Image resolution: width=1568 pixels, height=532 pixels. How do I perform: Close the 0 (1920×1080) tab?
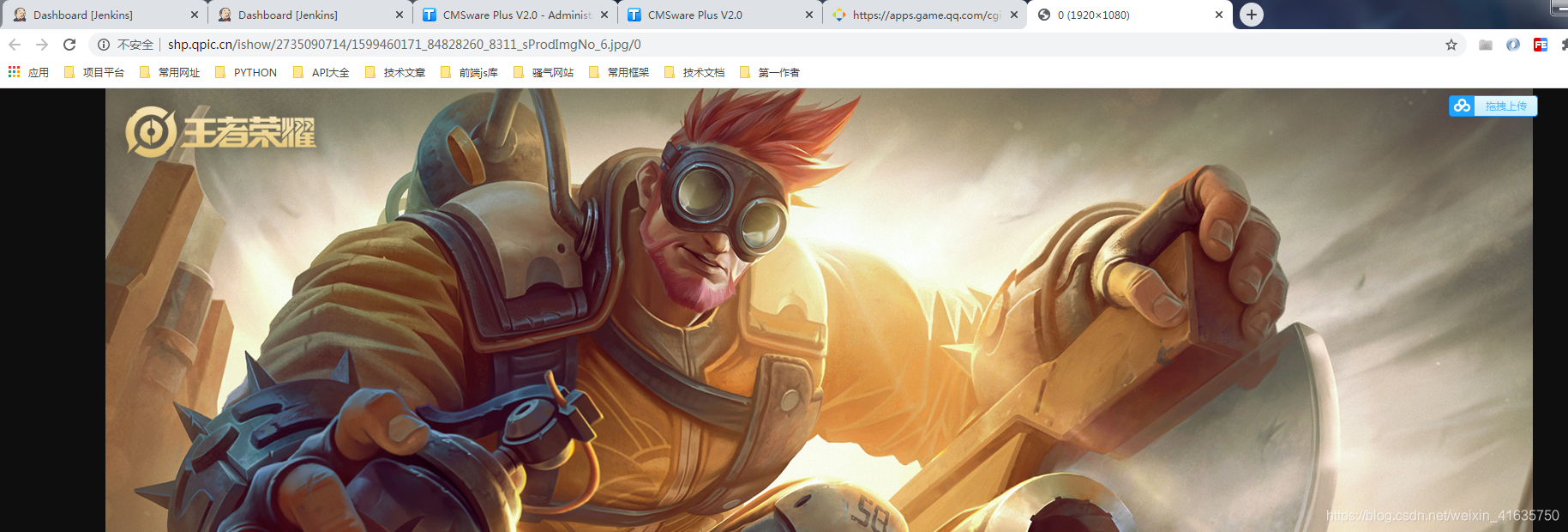point(1219,15)
